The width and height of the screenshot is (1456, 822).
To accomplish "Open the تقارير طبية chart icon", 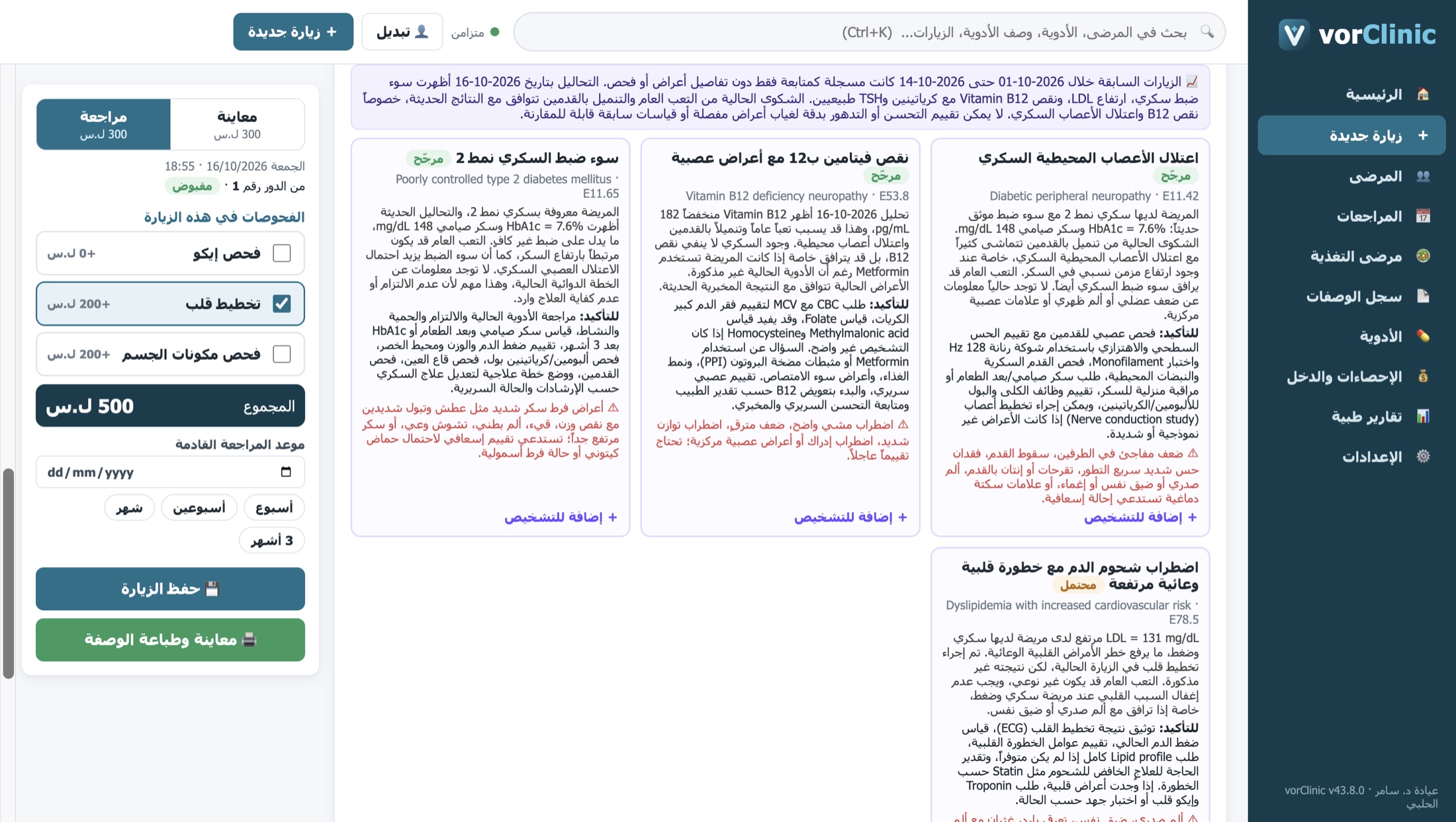I will click(1423, 416).
